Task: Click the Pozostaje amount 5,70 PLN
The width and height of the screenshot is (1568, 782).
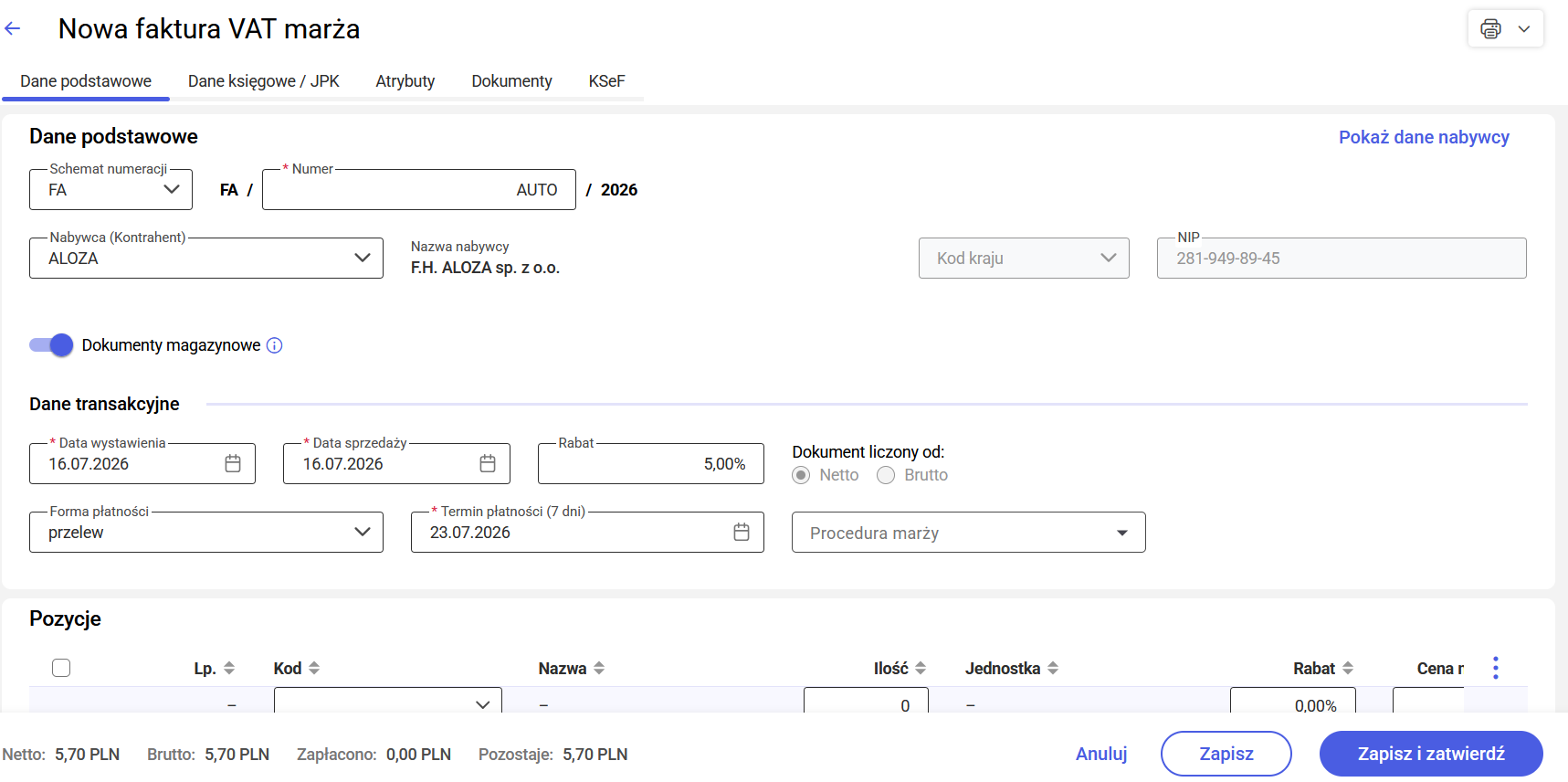Action: coord(595,755)
